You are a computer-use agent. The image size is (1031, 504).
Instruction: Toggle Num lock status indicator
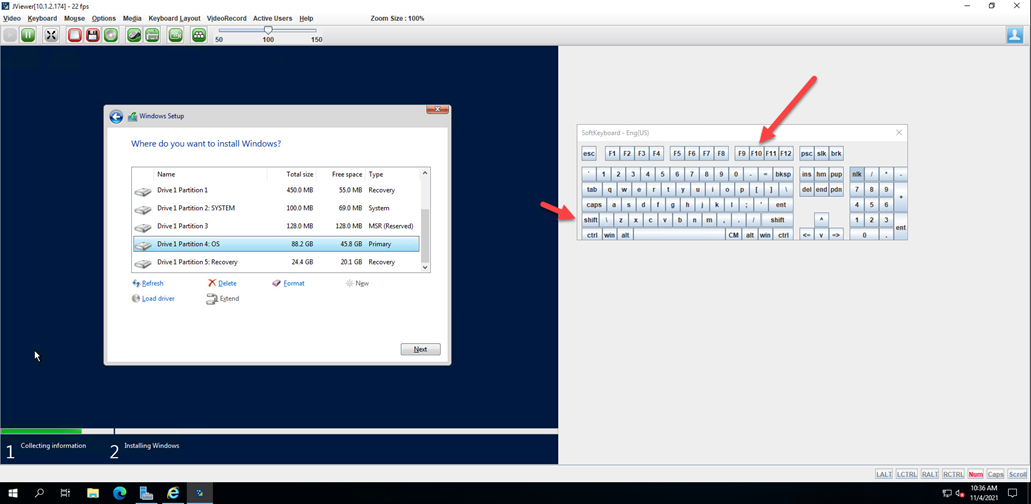tap(976, 474)
